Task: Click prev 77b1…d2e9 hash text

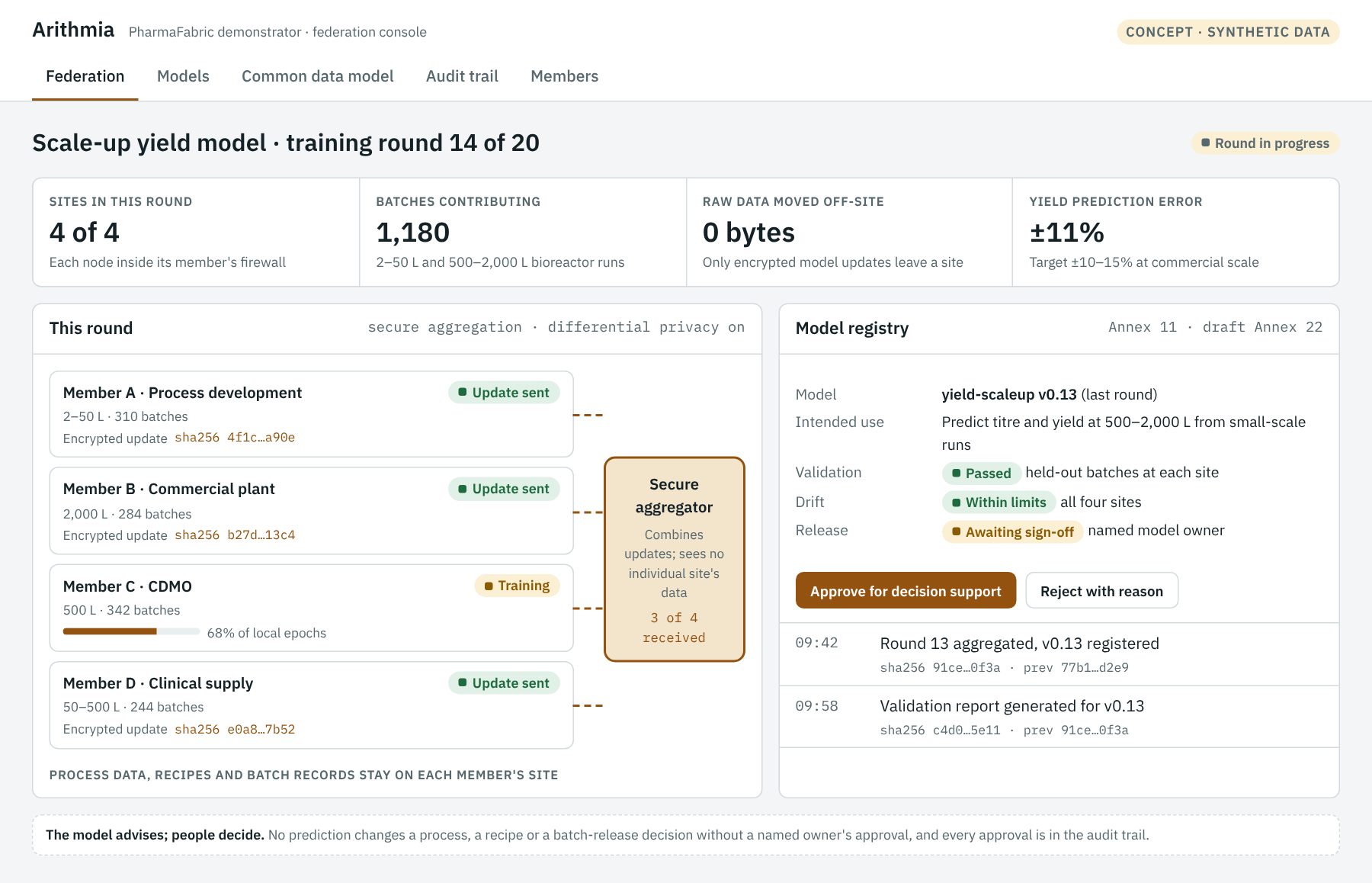Action: [x=1075, y=668]
